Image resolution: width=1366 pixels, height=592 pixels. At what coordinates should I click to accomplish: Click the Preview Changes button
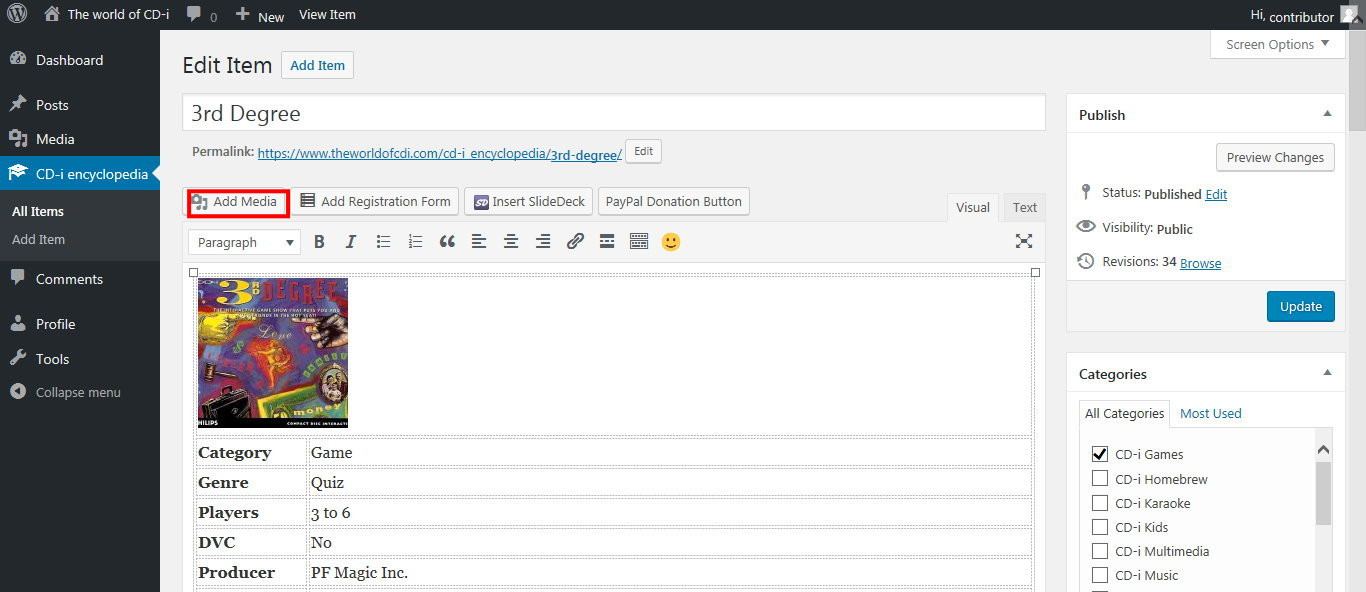click(x=1275, y=157)
